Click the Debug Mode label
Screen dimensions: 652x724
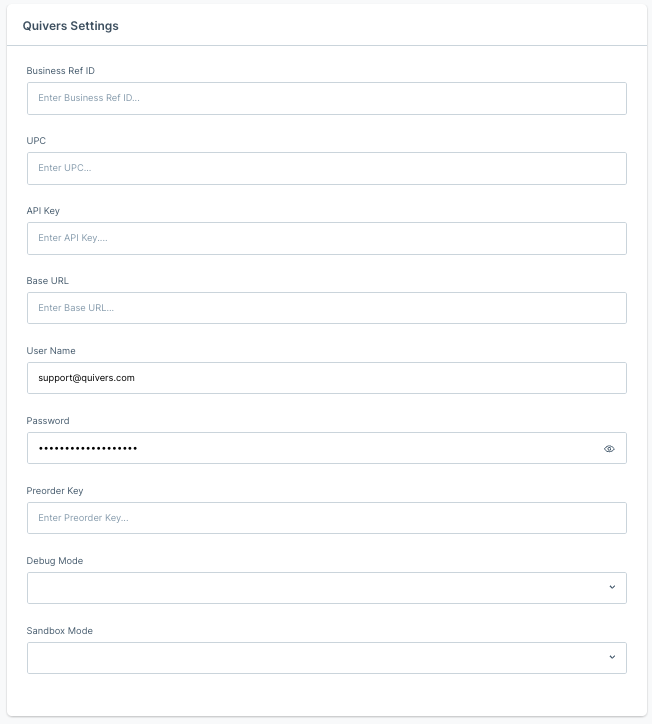click(54, 561)
